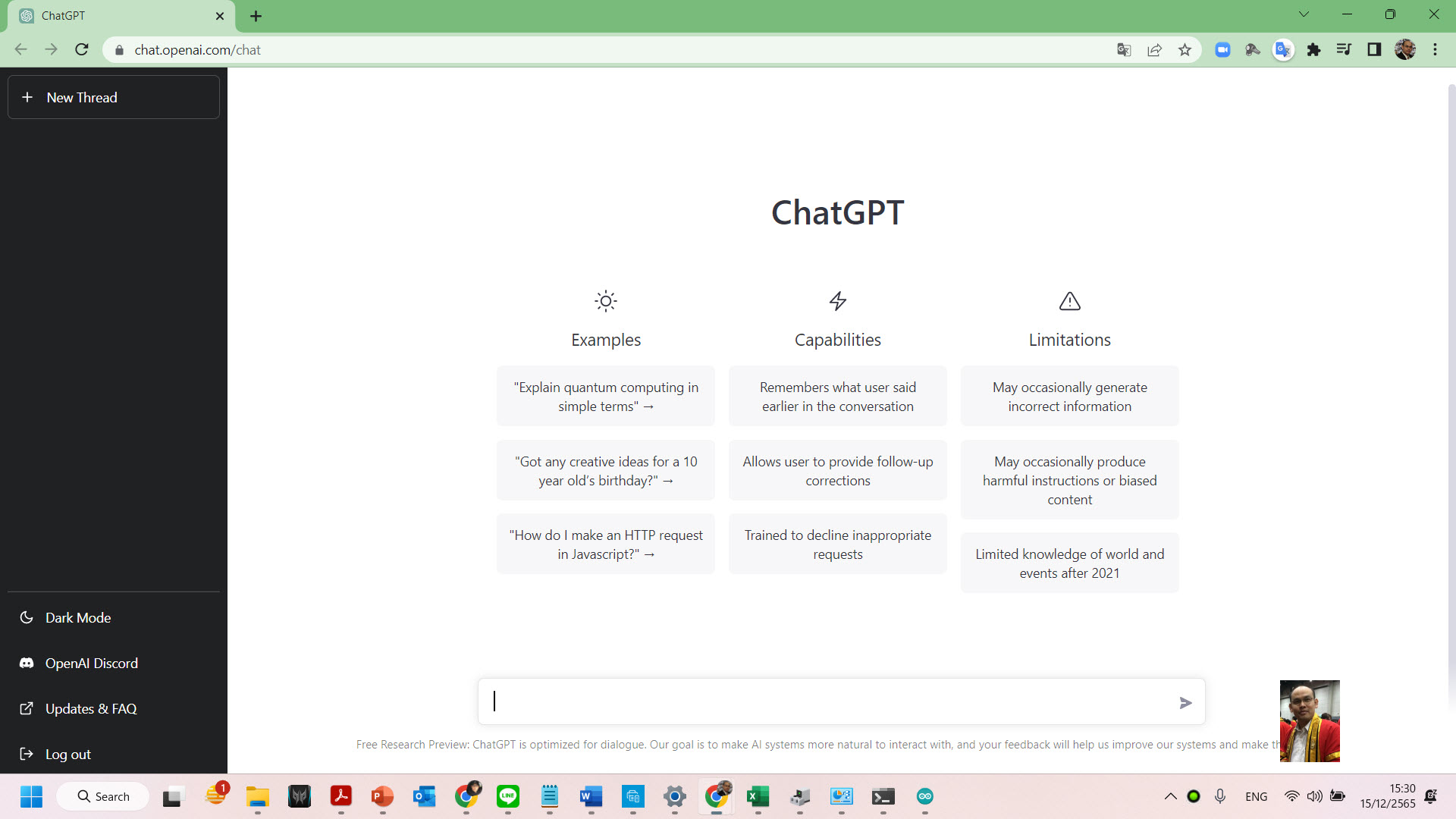Open the translate page icon
This screenshot has width=1456, height=819.
(x=1124, y=50)
